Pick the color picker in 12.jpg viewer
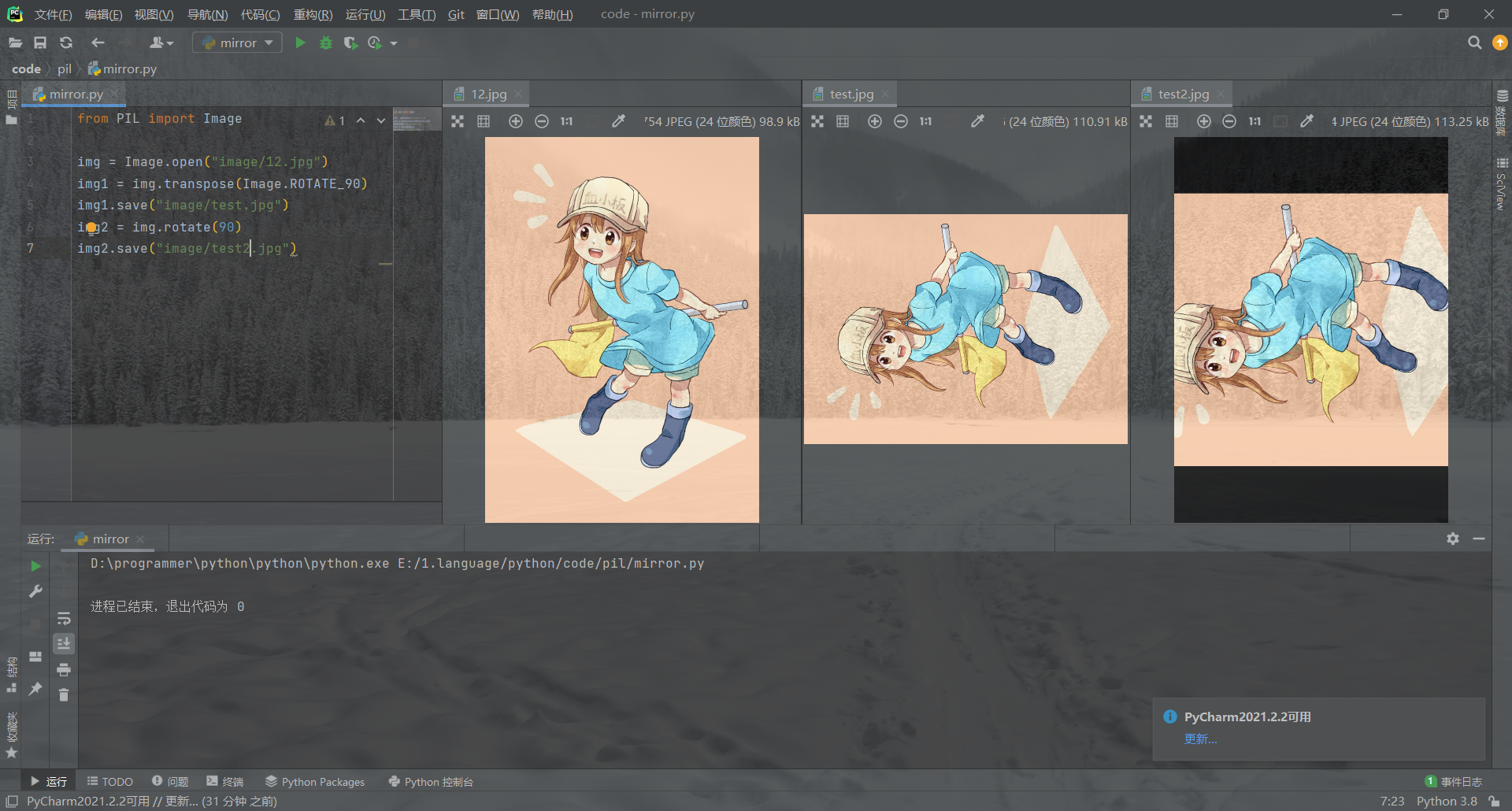 619,121
